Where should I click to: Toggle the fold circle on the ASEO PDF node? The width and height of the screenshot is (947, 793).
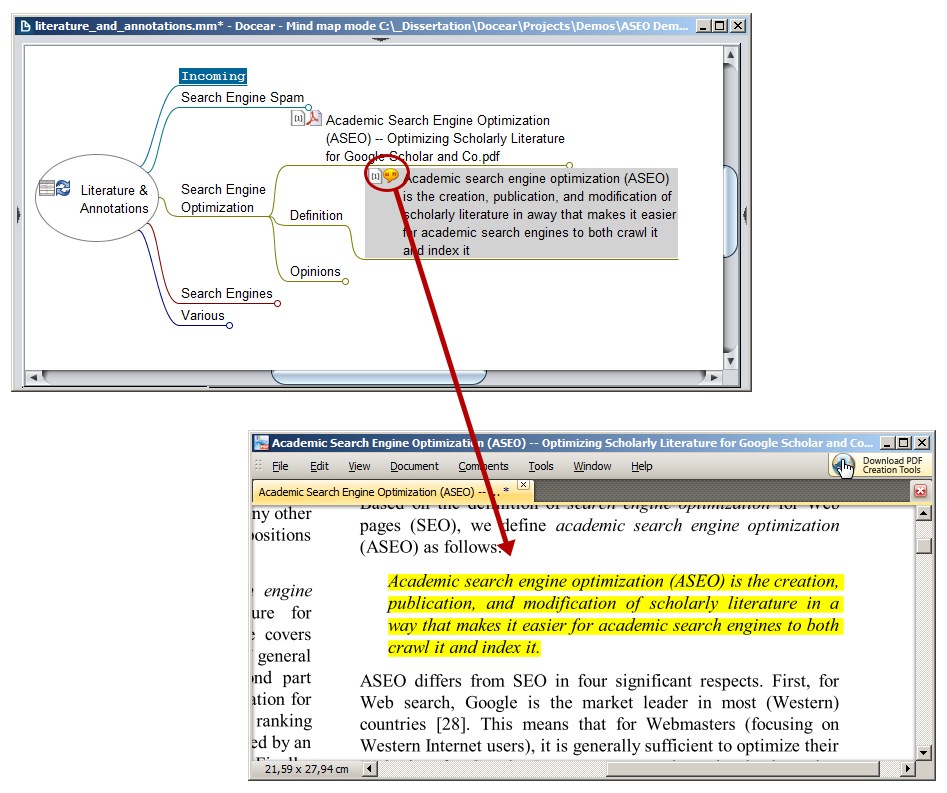(570, 165)
